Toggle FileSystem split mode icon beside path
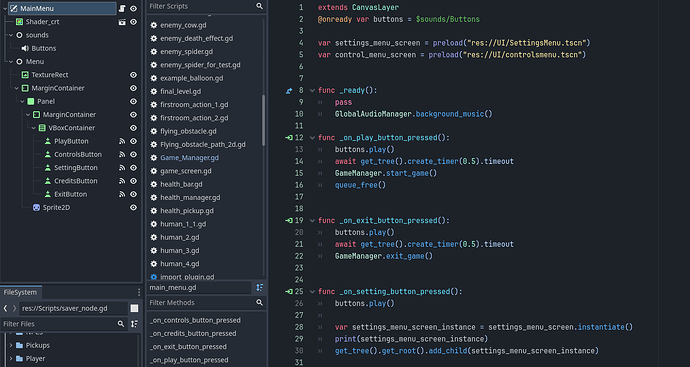This screenshot has width=690, height=367. [134, 308]
